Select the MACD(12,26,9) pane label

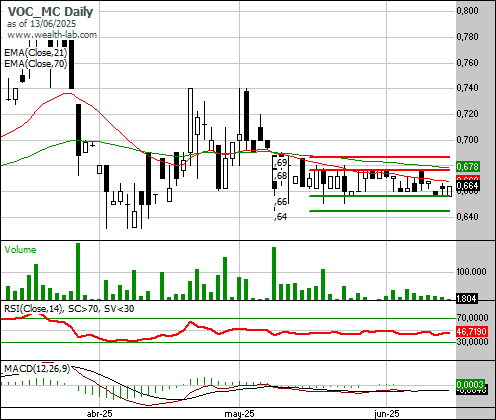coord(37,369)
